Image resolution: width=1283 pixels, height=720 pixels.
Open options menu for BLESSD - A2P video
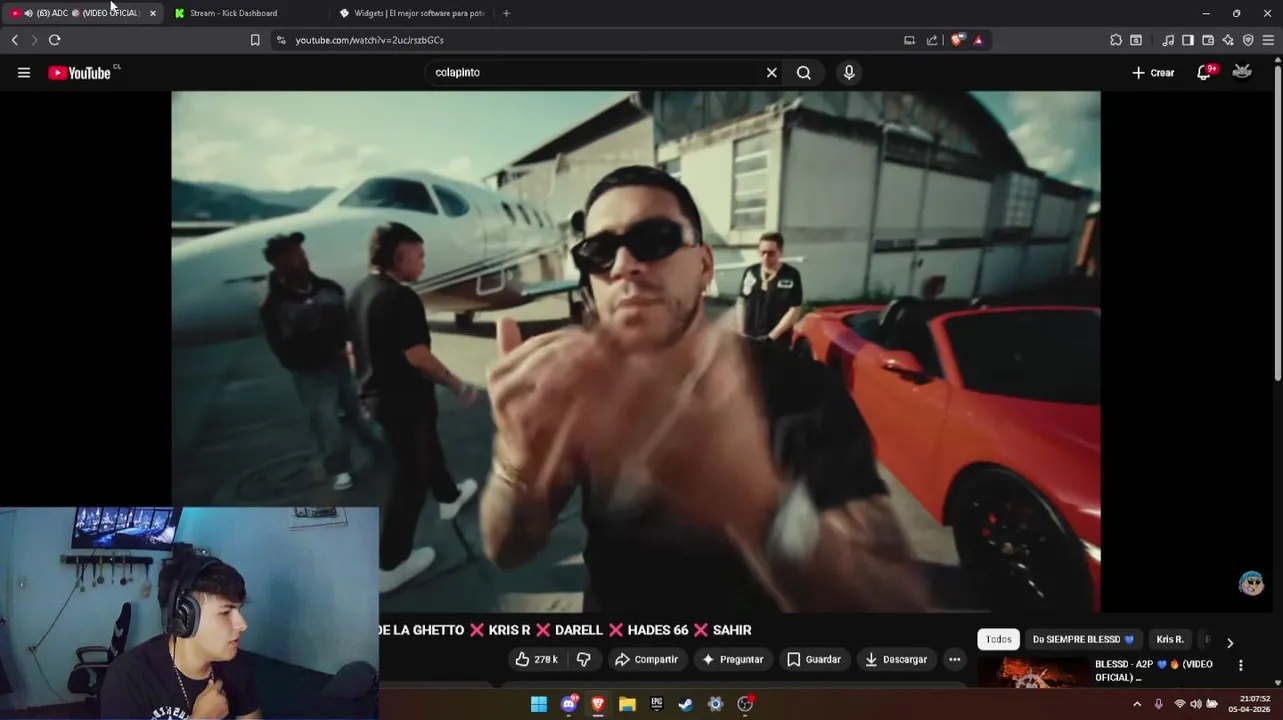[1241, 665]
